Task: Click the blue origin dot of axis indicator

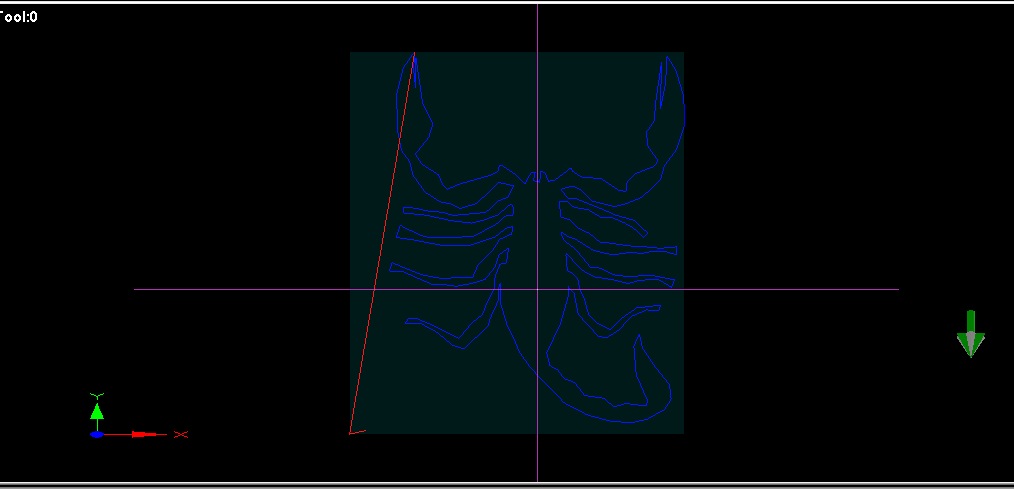Action: pyautogui.click(x=96, y=435)
